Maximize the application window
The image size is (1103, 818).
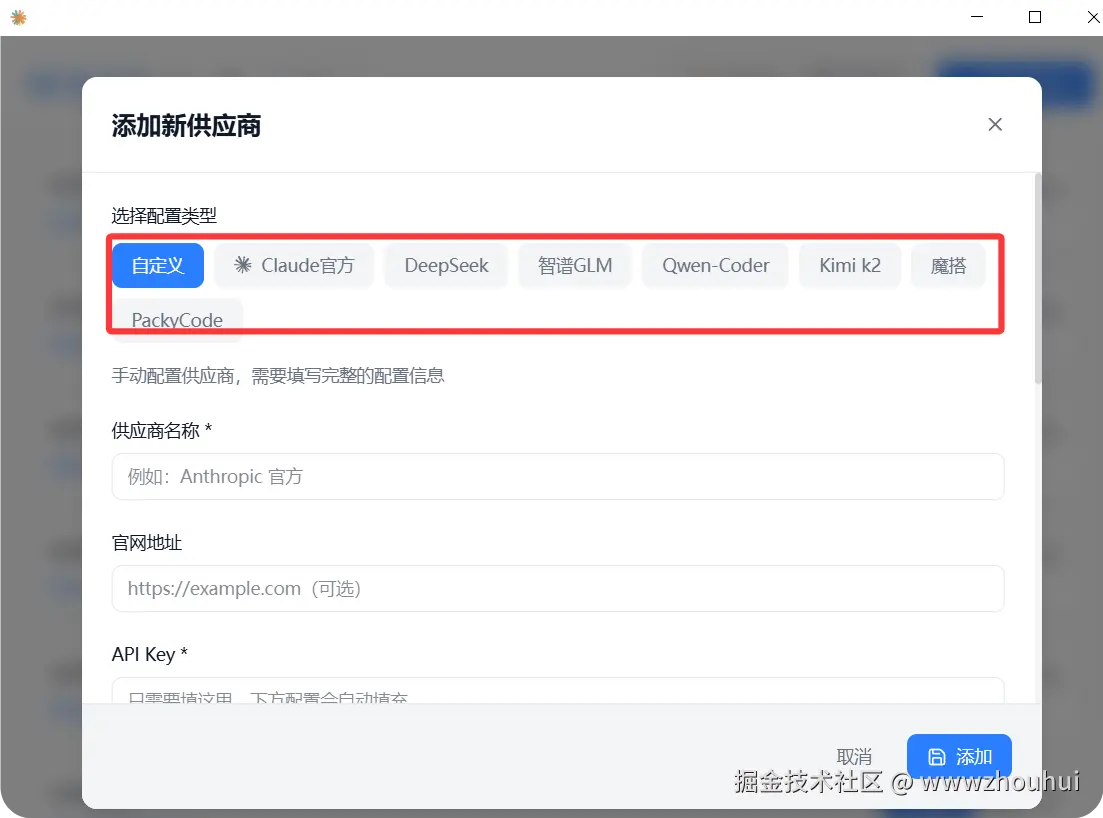[1035, 17]
